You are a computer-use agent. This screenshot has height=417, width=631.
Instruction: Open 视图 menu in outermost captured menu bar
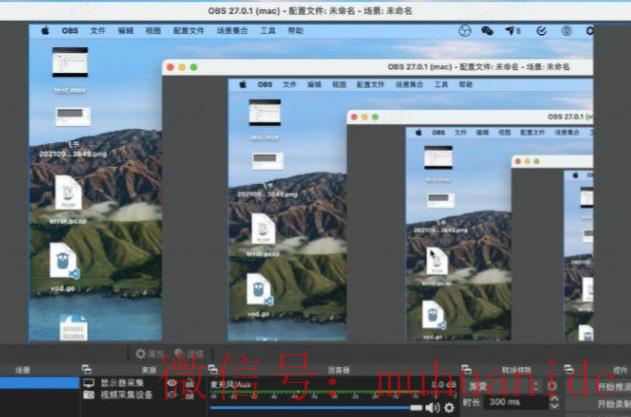pos(153,31)
